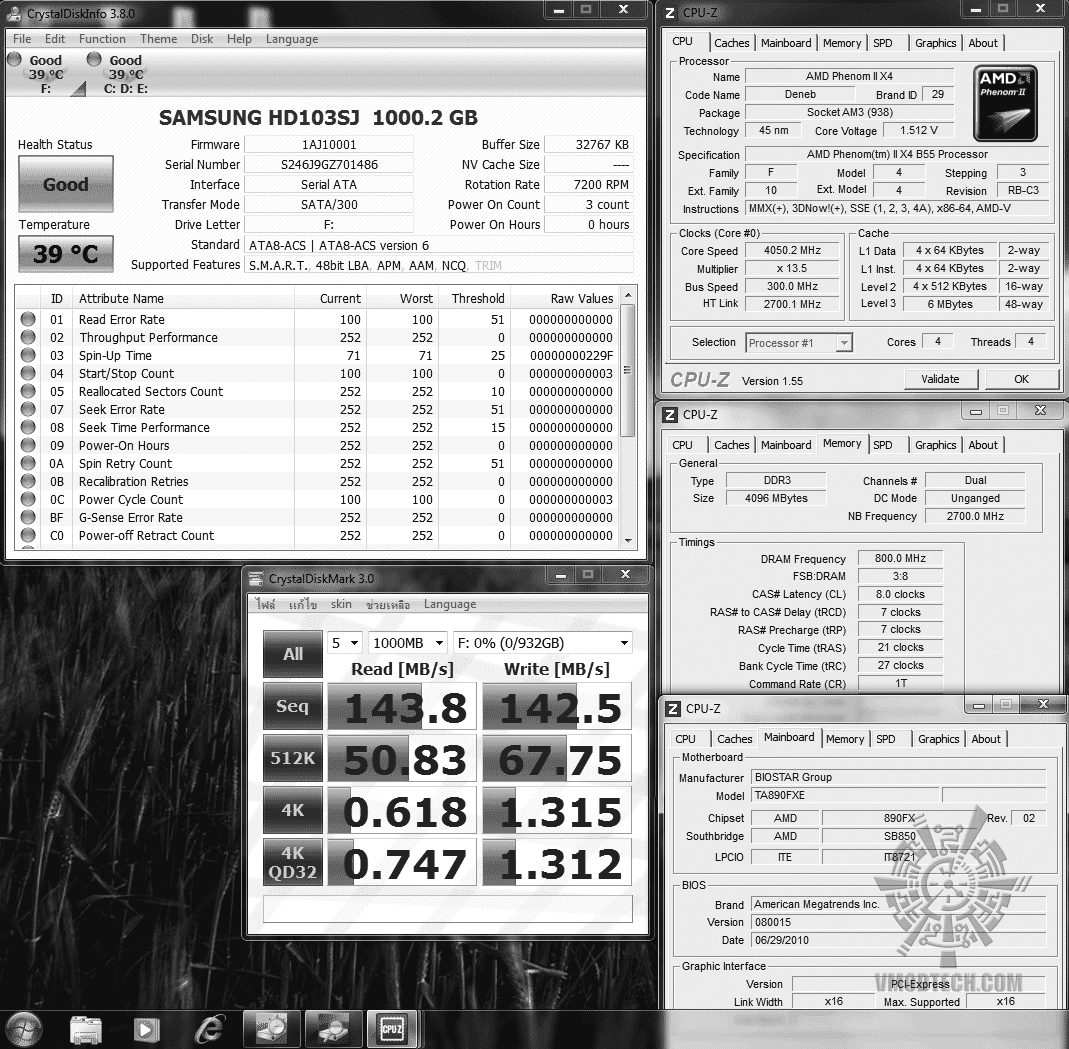Open the File menu in CrystalDiskInfo
The width and height of the screenshot is (1069, 1049).
click(x=22, y=39)
